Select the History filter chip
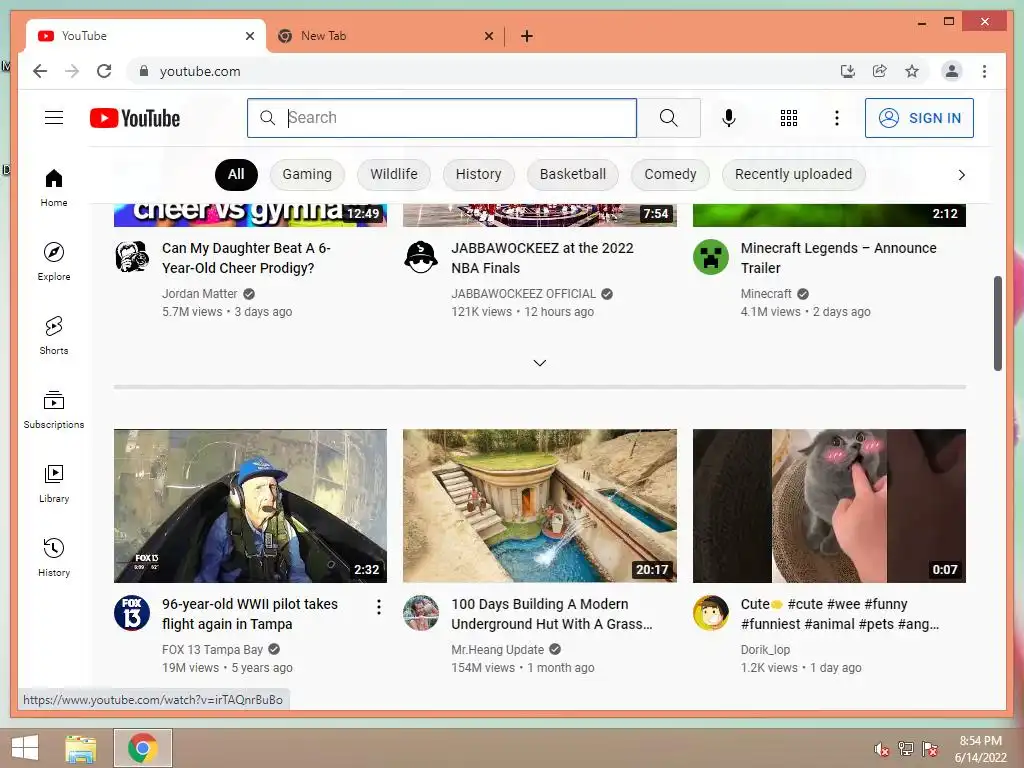1024x768 pixels. 479,174
